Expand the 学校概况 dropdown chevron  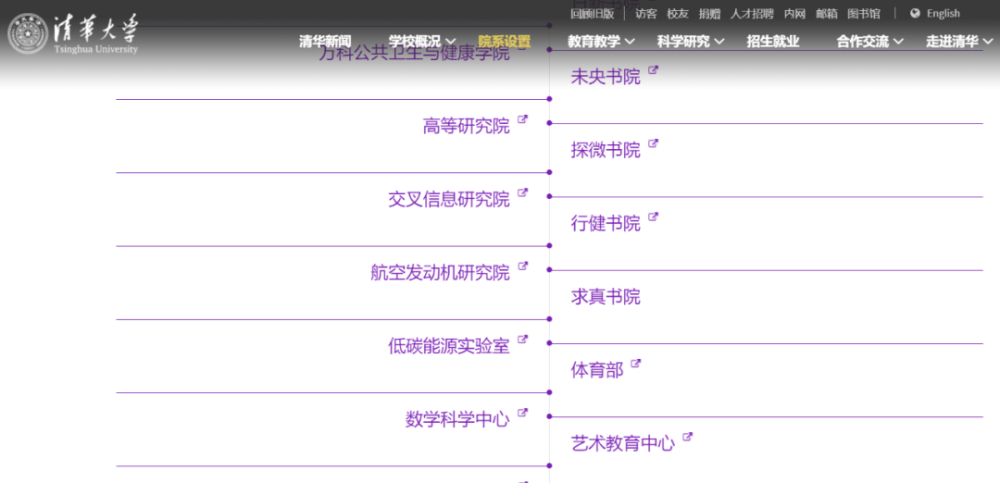(x=451, y=42)
